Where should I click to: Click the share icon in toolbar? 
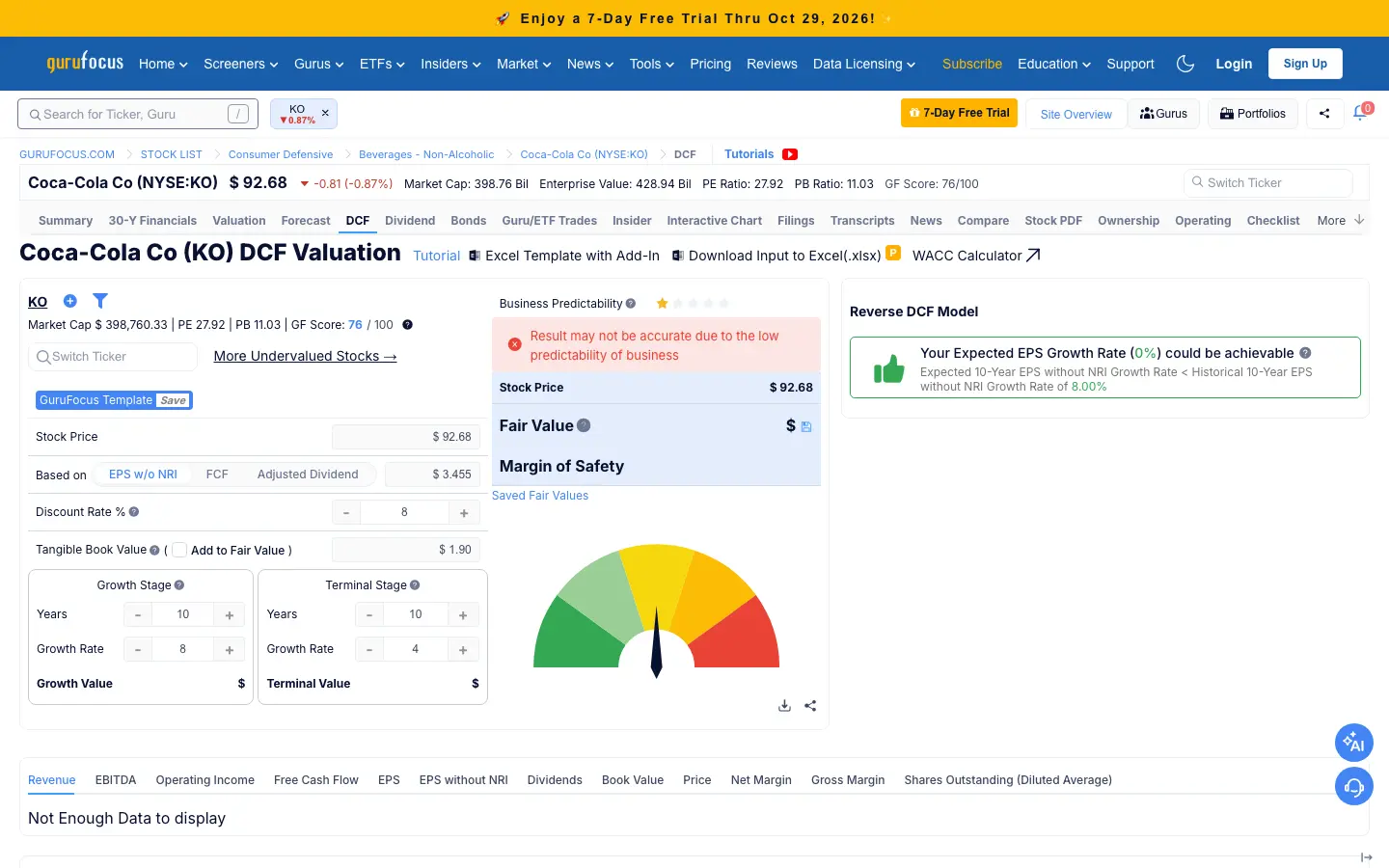tap(1324, 114)
